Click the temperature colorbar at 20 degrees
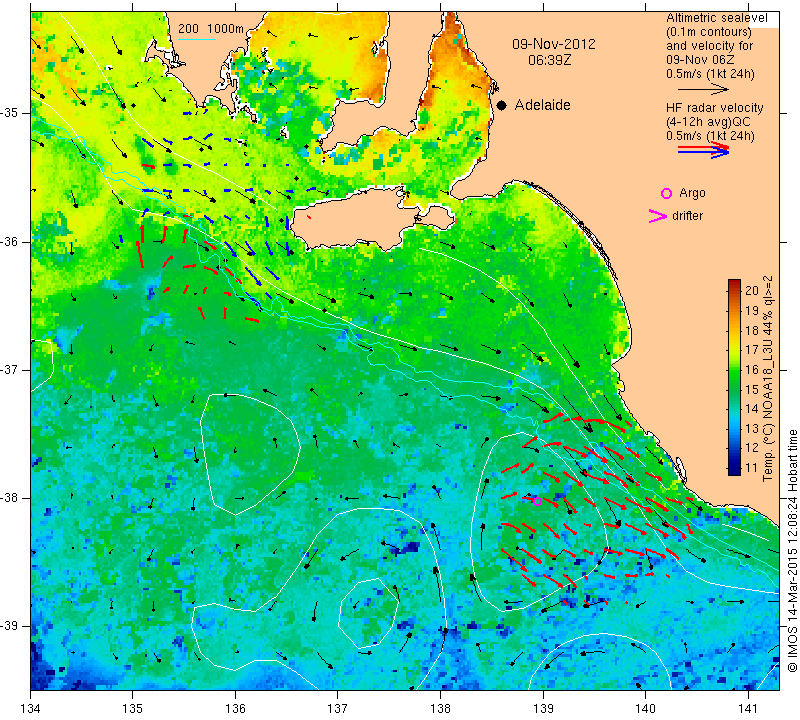800x720 pixels. [x=734, y=290]
